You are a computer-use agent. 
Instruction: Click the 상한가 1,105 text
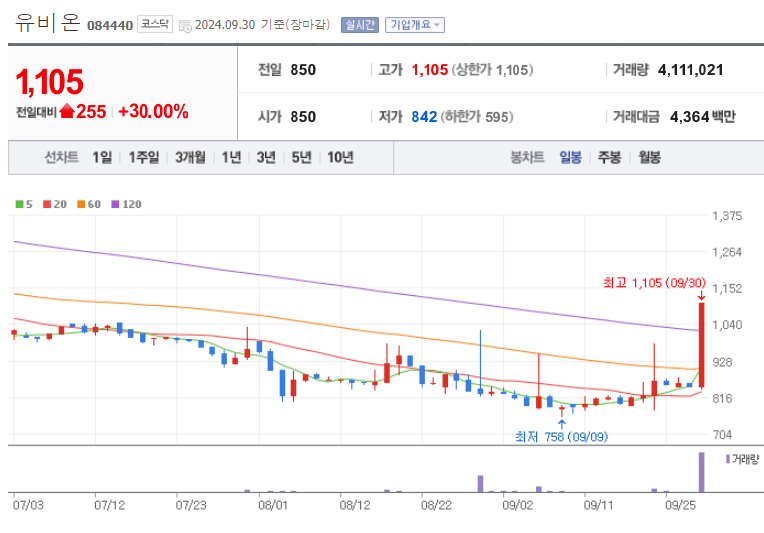pos(492,70)
